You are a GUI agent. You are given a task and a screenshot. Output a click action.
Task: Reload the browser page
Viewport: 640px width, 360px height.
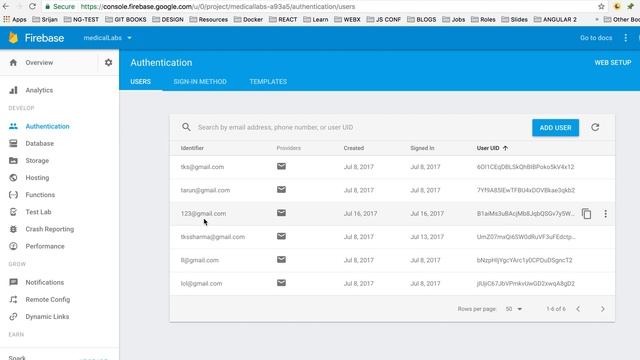pyautogui.click(x=32, y=7)
